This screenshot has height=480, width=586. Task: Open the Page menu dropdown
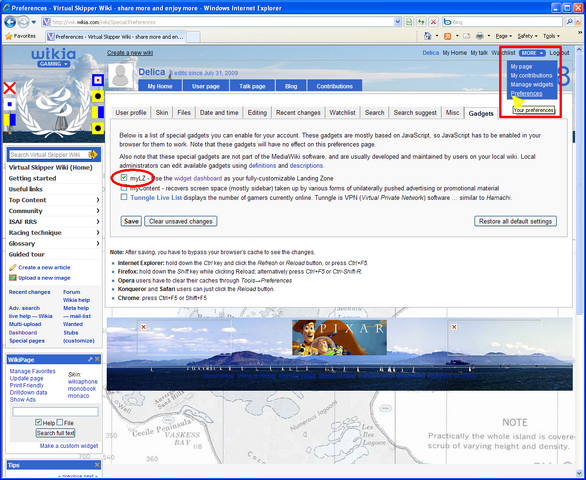(x=503, y=36)
